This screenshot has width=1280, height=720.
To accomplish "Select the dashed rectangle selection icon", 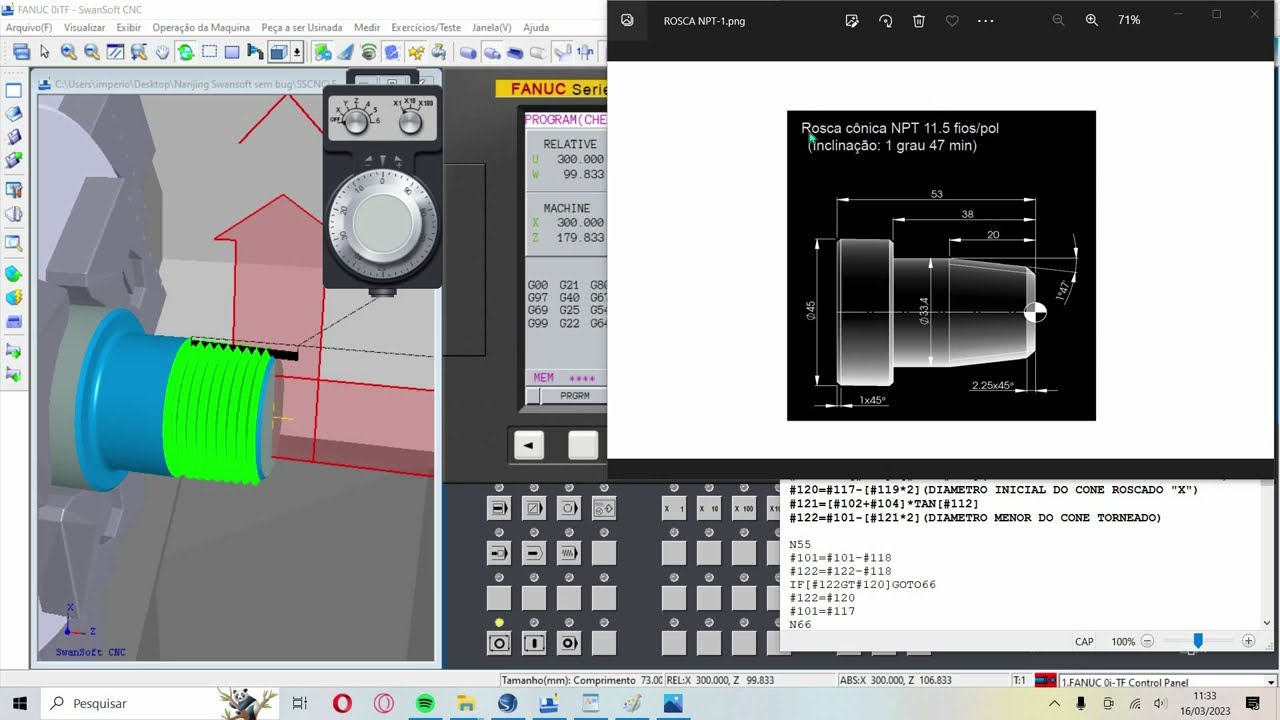I will click(209, 52).
